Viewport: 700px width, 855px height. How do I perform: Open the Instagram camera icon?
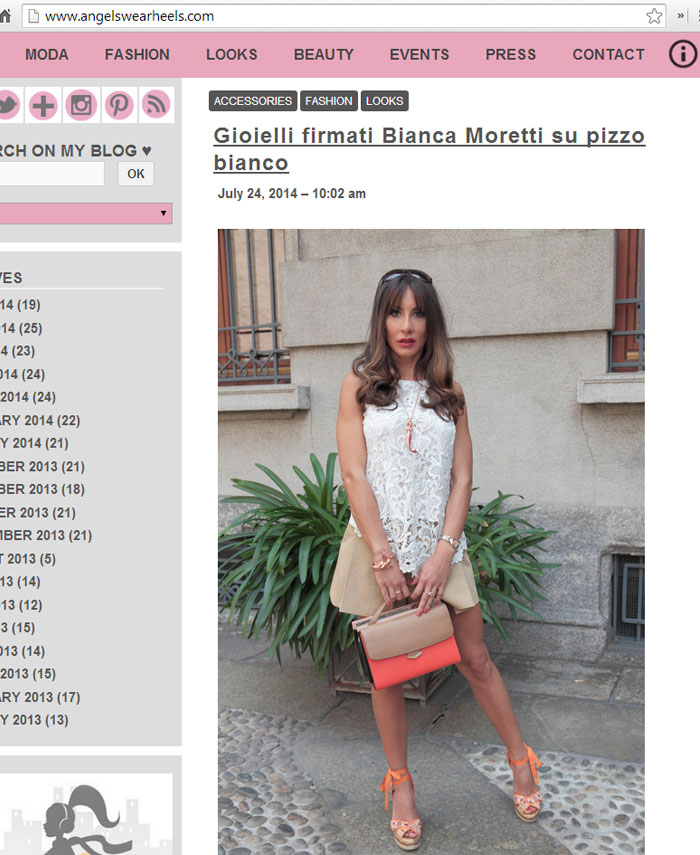click(81, 105)
